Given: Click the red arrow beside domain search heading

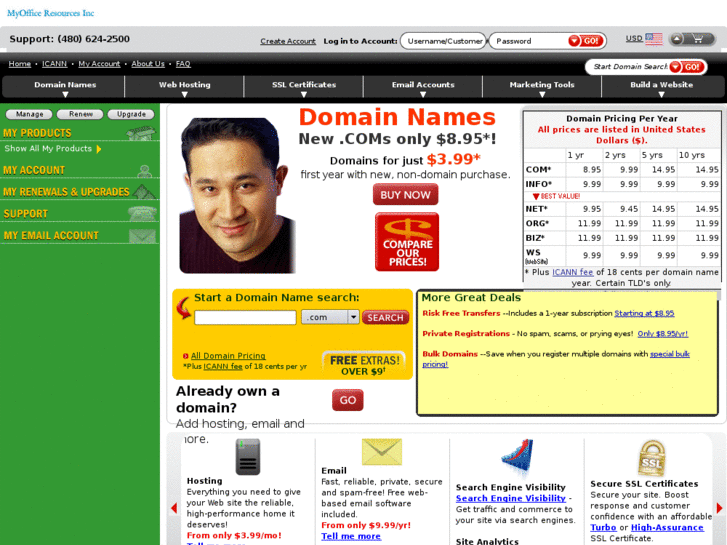Looking at the screenshot, I should (184, 308).
